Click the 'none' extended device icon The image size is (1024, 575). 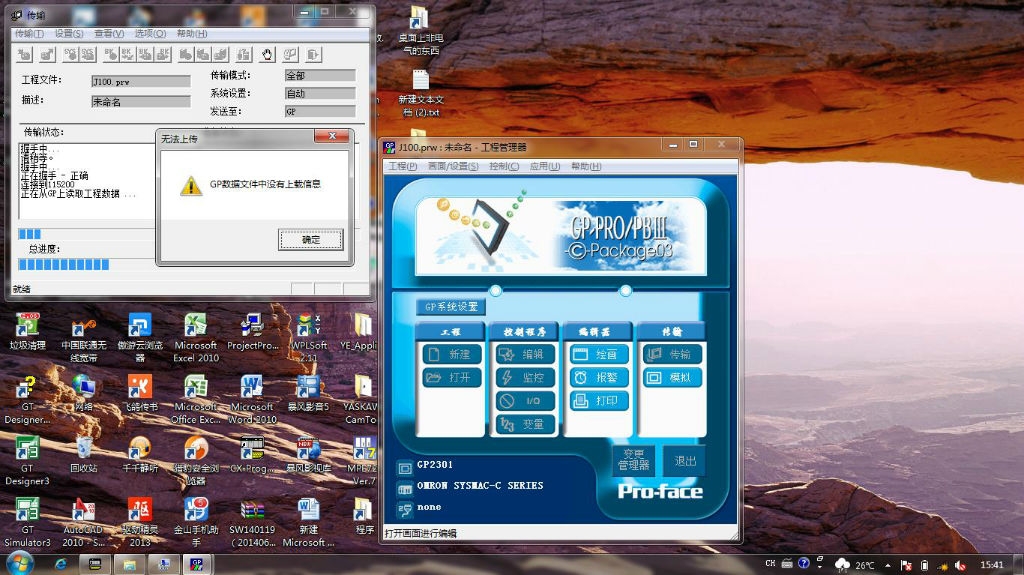coord(404,510)
